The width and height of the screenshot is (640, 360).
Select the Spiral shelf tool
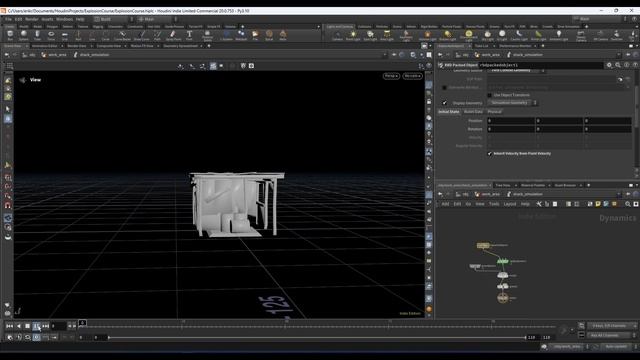pyautogui.click(x=269, y=36)
